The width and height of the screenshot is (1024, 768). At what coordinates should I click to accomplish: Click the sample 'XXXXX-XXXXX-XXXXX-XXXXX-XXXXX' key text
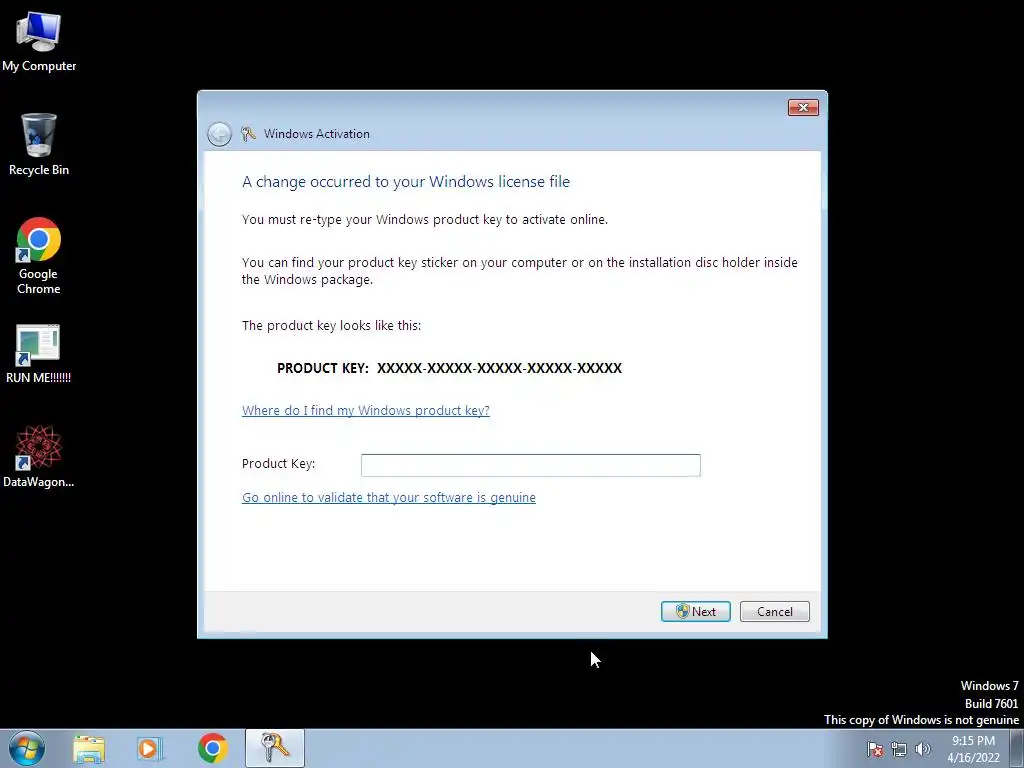pos(500,368)
